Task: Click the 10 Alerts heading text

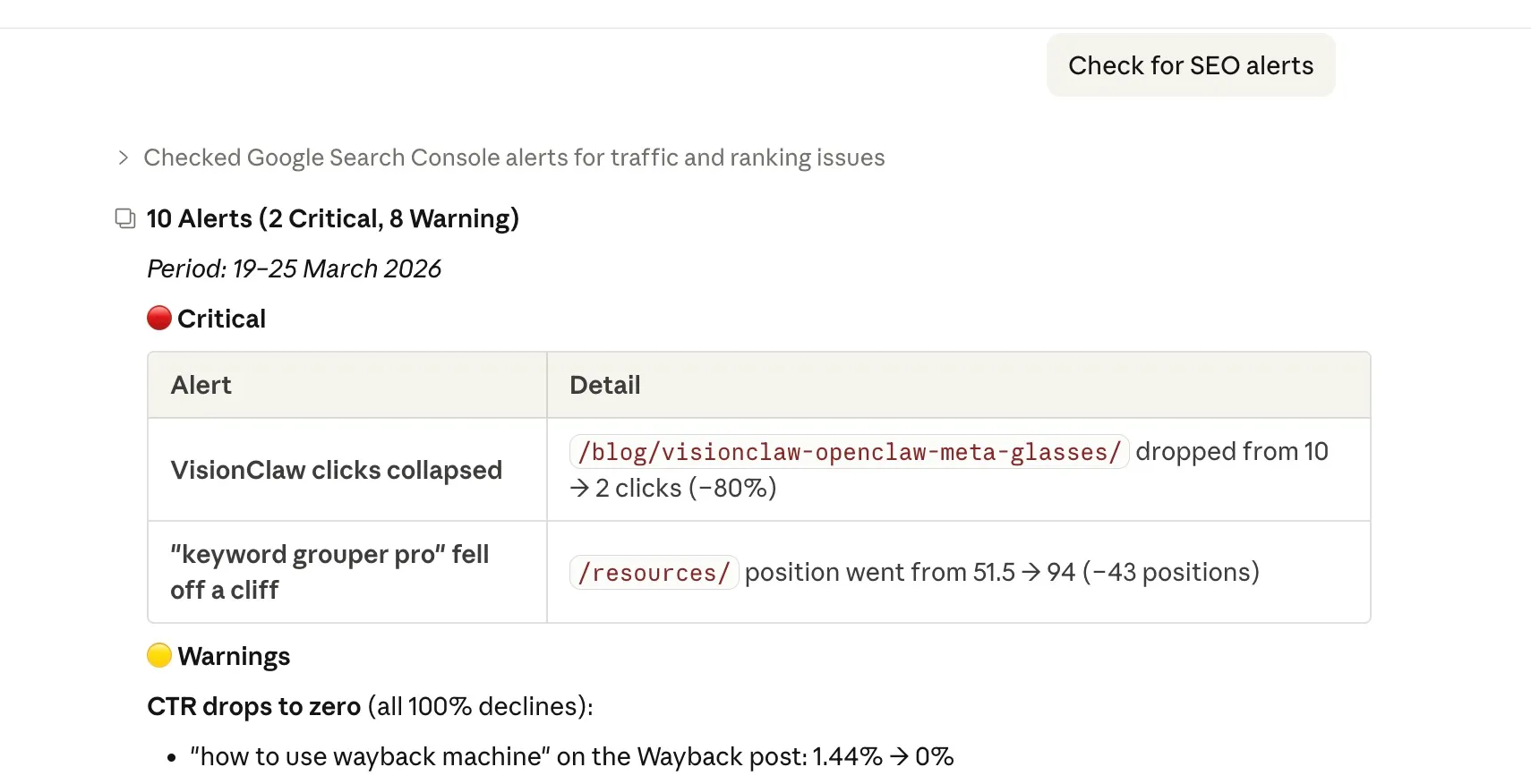Action: point(332,218)
